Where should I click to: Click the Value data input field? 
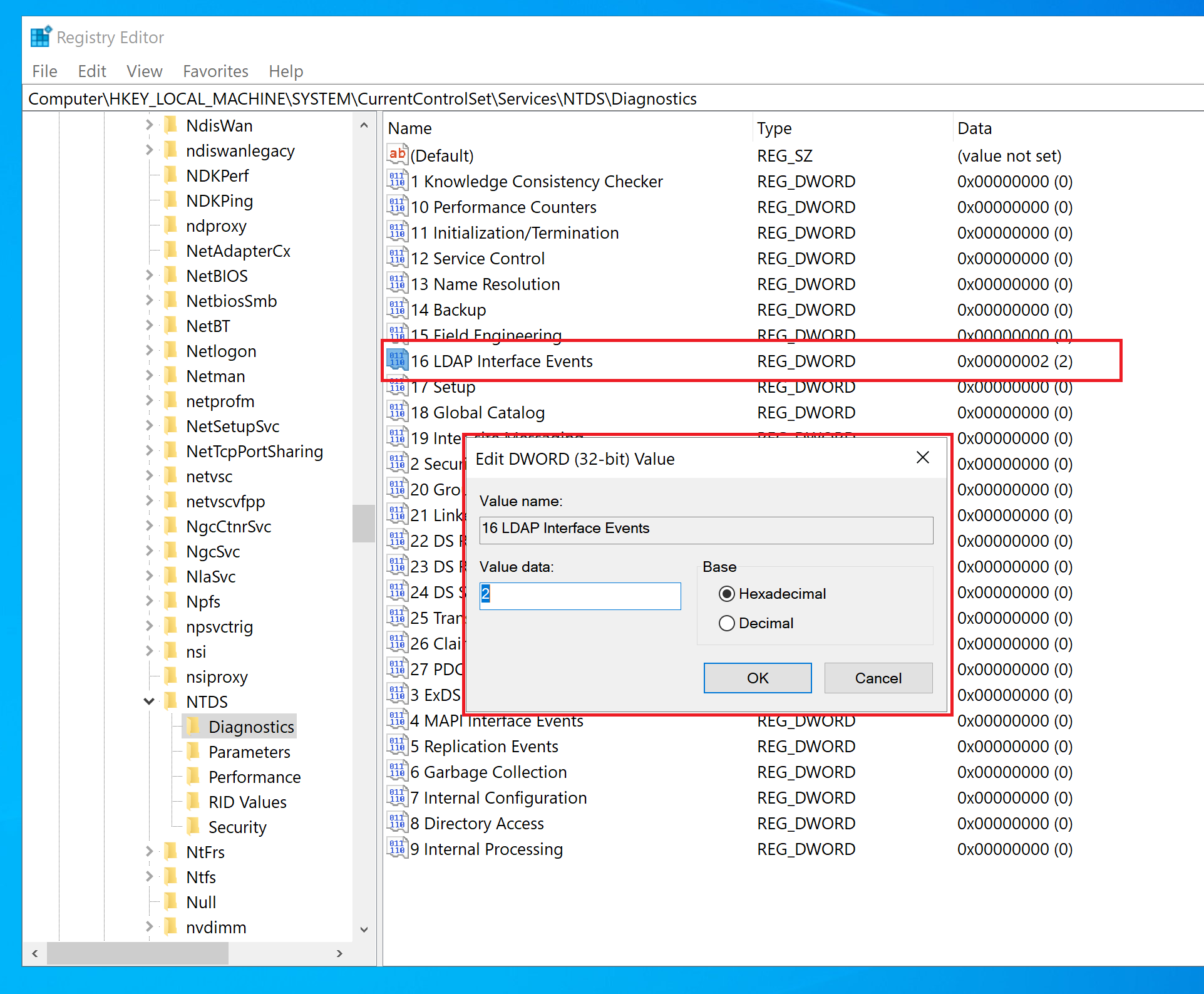tap(580, 596)
